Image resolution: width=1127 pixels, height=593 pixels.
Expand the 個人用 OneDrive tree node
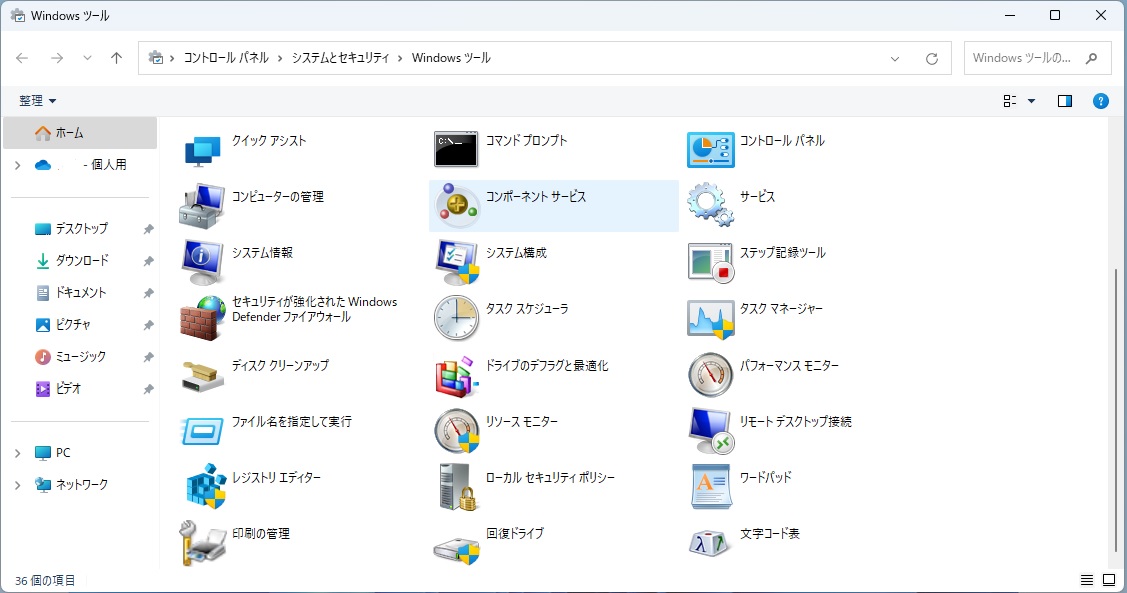pyautogui.click(x=17, y=165)
